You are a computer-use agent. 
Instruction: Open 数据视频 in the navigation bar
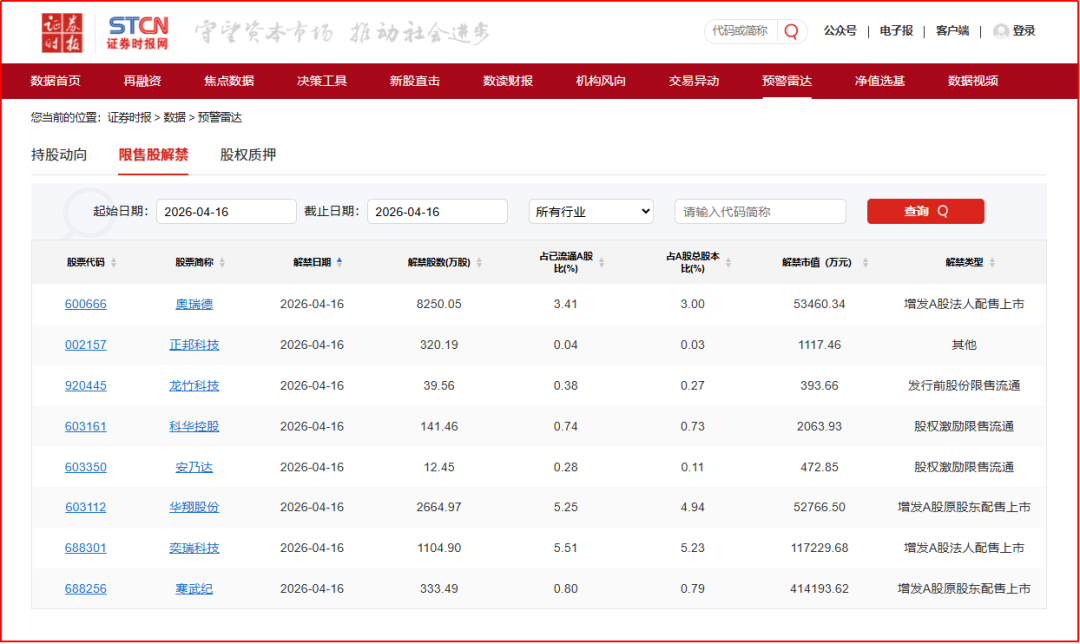coord(973,81)
